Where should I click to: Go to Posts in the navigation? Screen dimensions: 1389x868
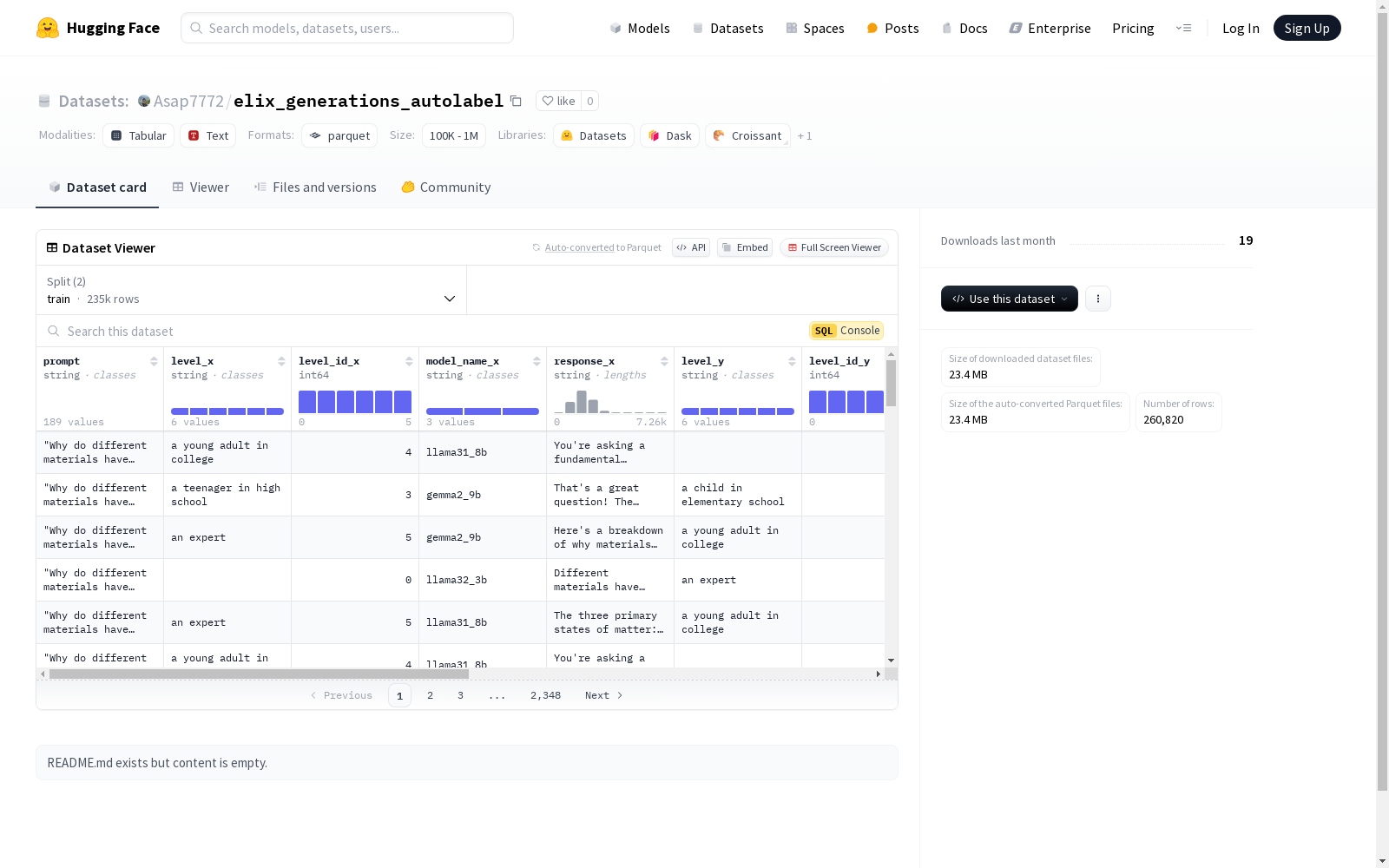(x=893, y=28)
